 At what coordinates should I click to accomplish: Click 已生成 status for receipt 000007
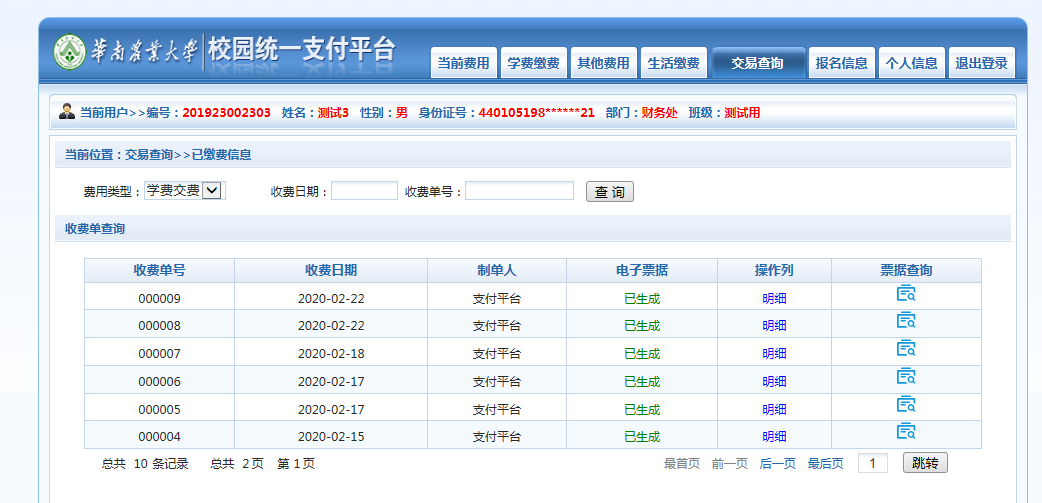642,353
